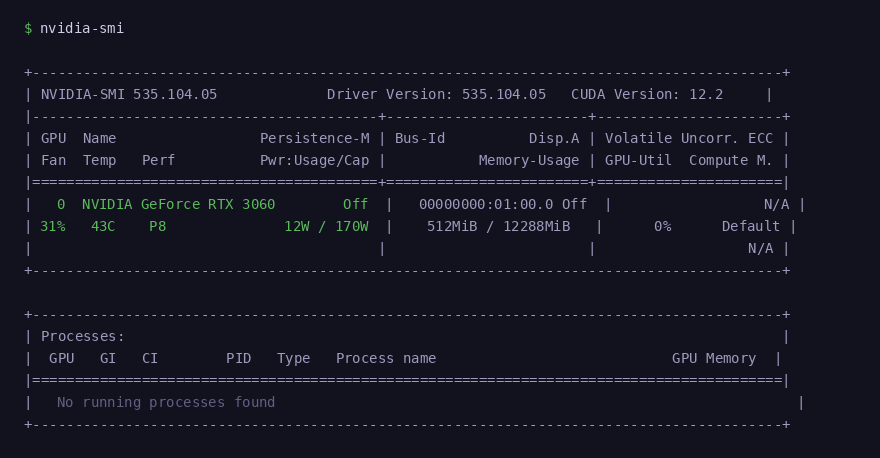880x458 pixels.
Task: Click the green dollar sign prompt
Action: [28, 28]
